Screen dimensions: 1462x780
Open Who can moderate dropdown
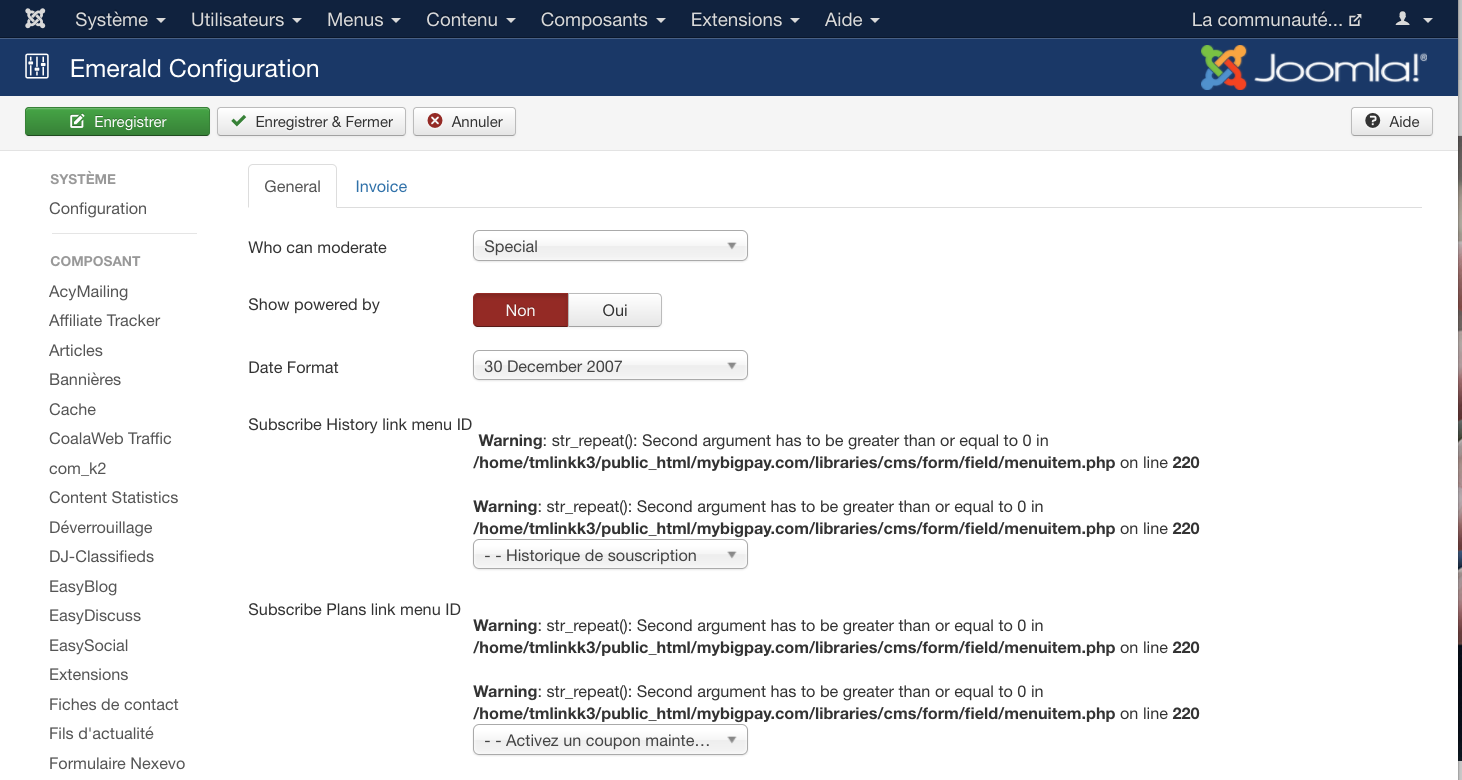[610, 246]
